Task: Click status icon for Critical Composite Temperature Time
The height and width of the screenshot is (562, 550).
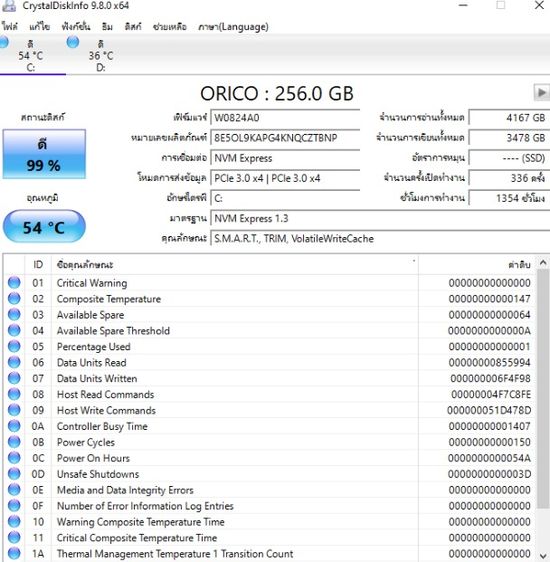Action: point(14,538)
